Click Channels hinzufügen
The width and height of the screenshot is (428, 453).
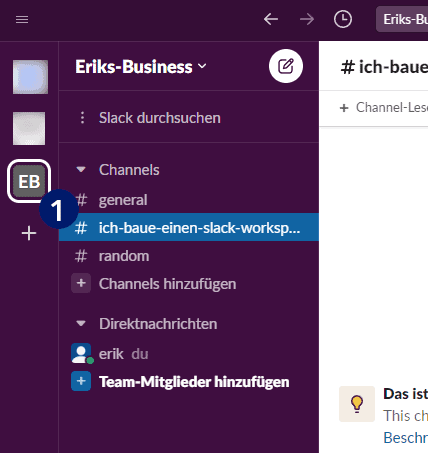point(167,284)
